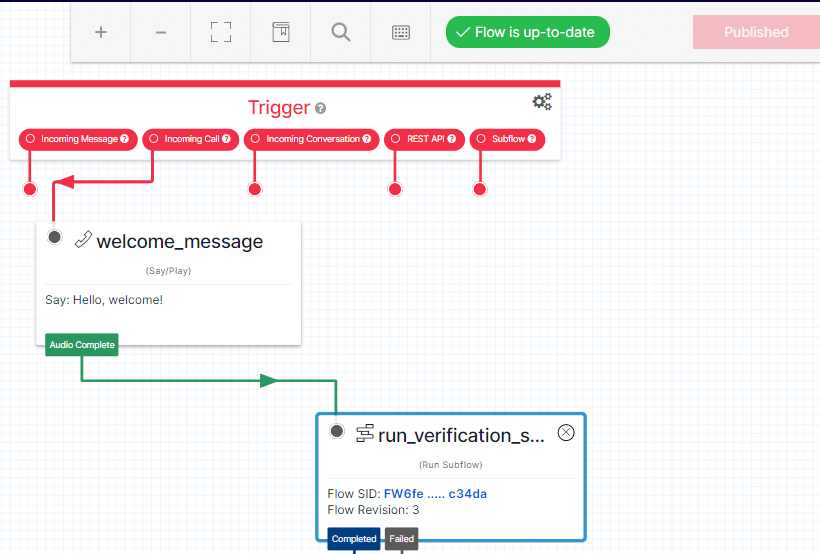Click red connector dot under REST API
This screenshot has height=554, width=820.
coord(395,189)
